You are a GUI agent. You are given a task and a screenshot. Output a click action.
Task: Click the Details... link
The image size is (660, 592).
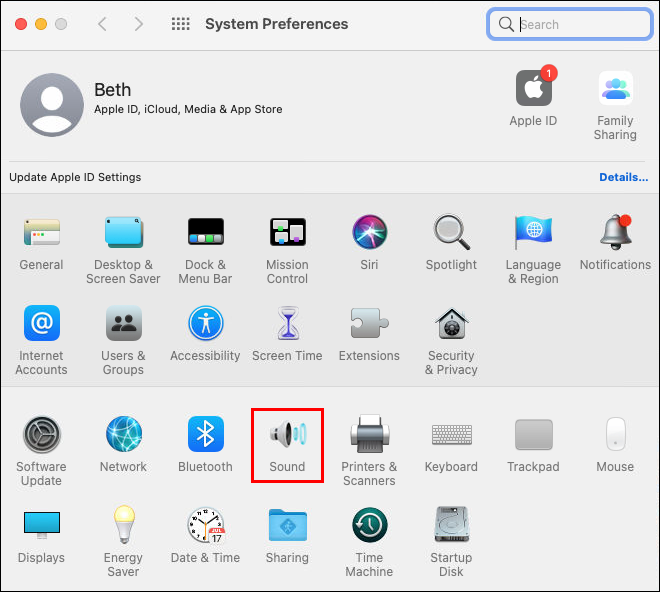(623, 177)
